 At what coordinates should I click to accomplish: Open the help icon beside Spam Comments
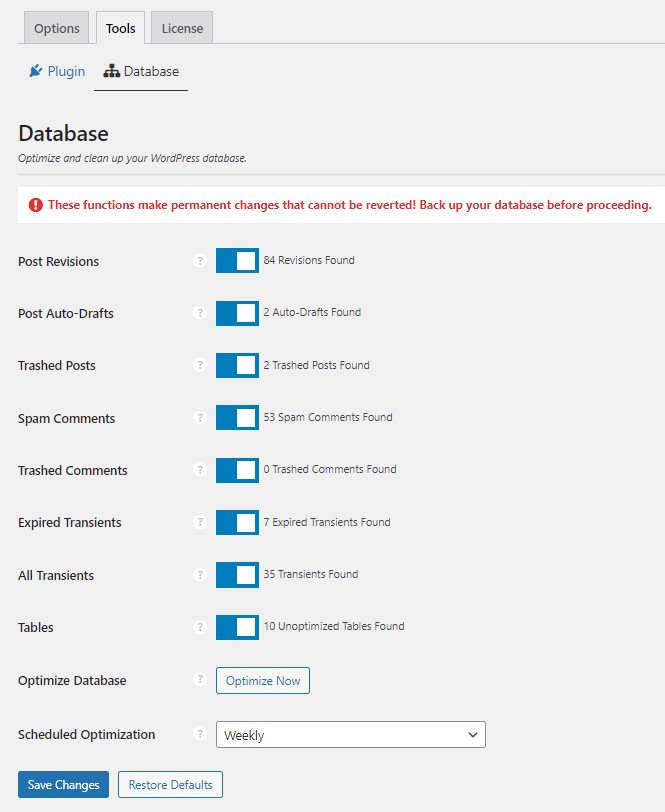coord(200,418)
